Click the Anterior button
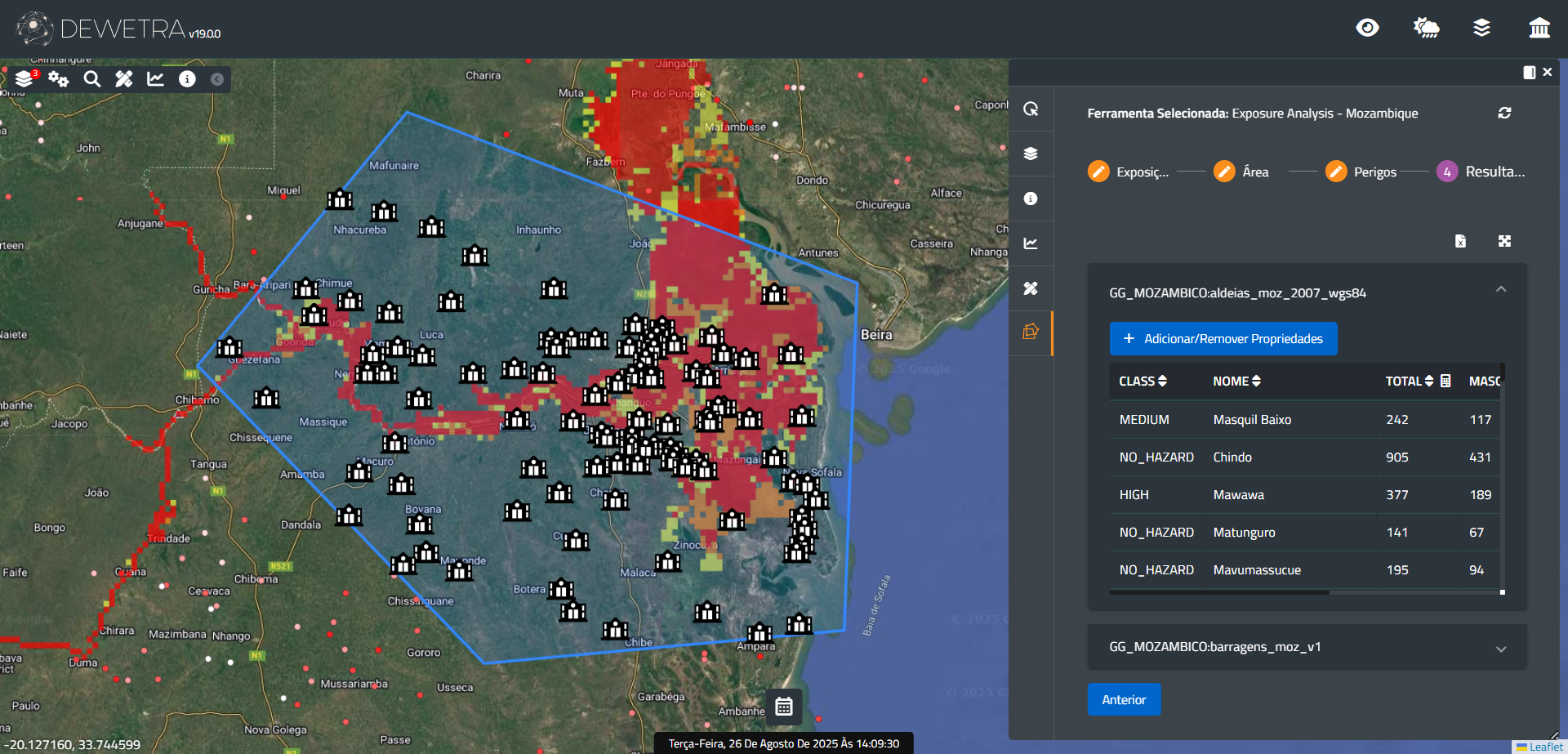This screenshot has width=1568, height=754. coord(1124,700)
